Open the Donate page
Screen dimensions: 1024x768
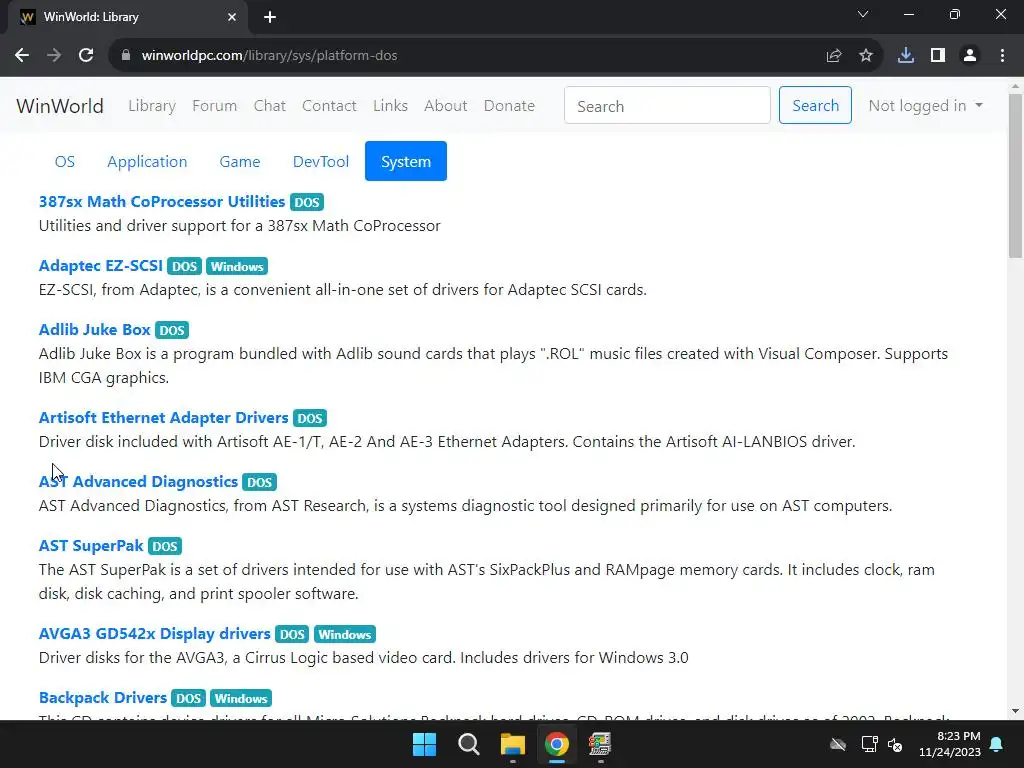(x=509, y=106)
